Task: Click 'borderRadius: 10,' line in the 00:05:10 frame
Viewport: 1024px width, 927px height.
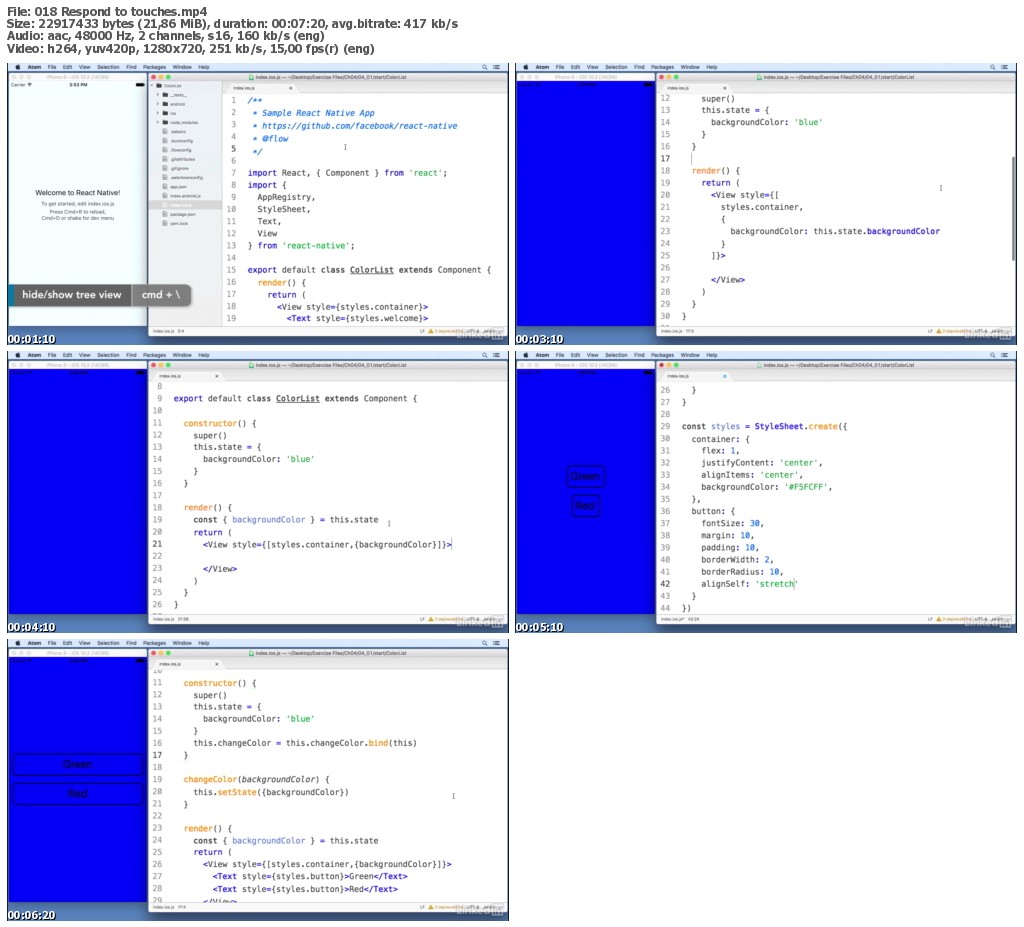Action: click(742, 572)
